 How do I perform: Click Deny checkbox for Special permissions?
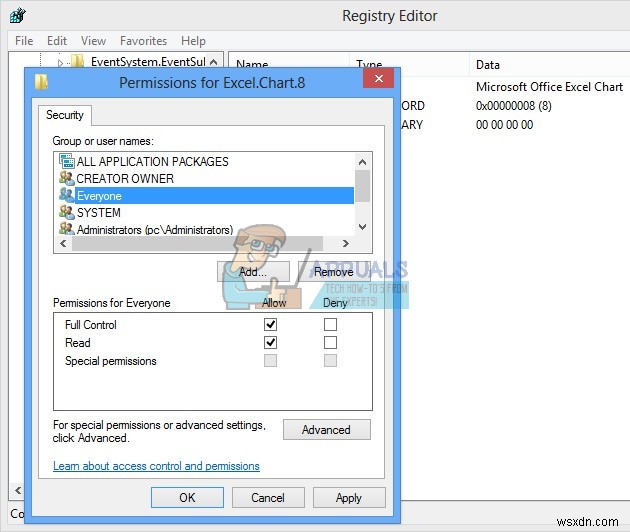point(330,360)
